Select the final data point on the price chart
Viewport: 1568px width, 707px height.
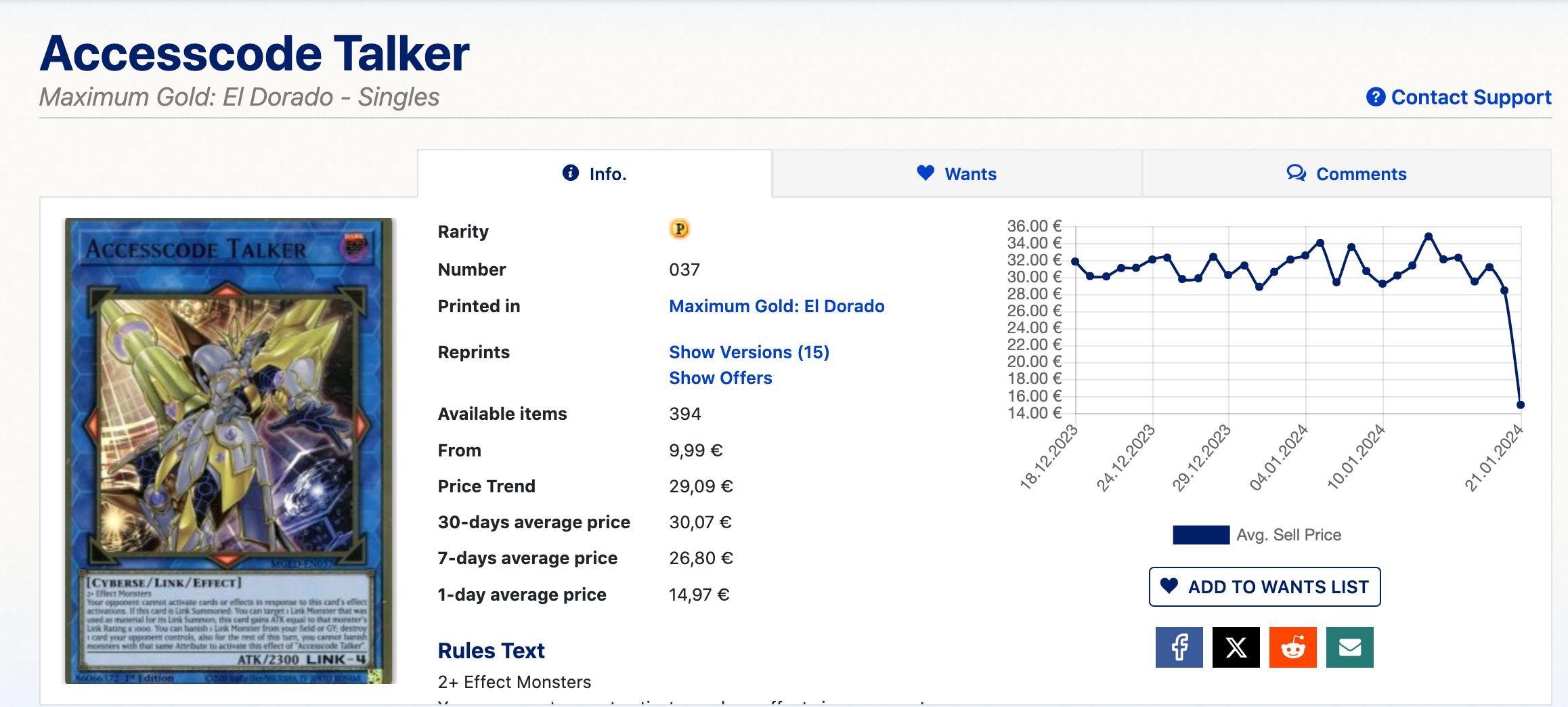[x=1521, y=405]
